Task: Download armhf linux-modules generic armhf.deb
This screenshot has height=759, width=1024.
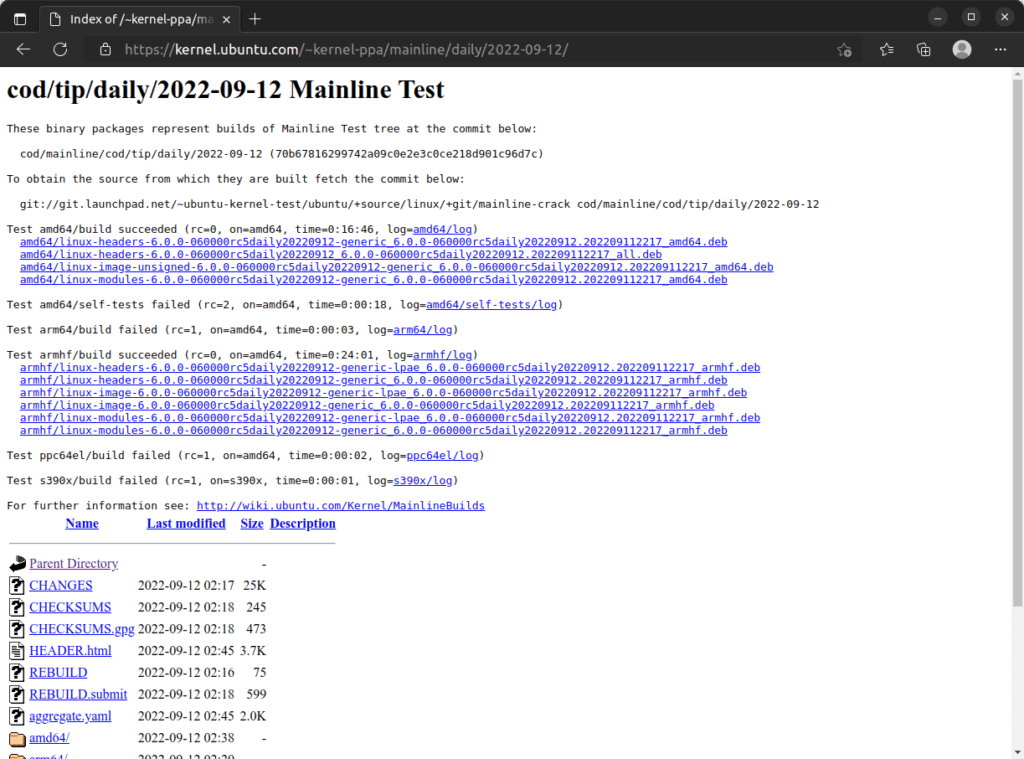Action: pyautogui.click(x=374, y=430)
